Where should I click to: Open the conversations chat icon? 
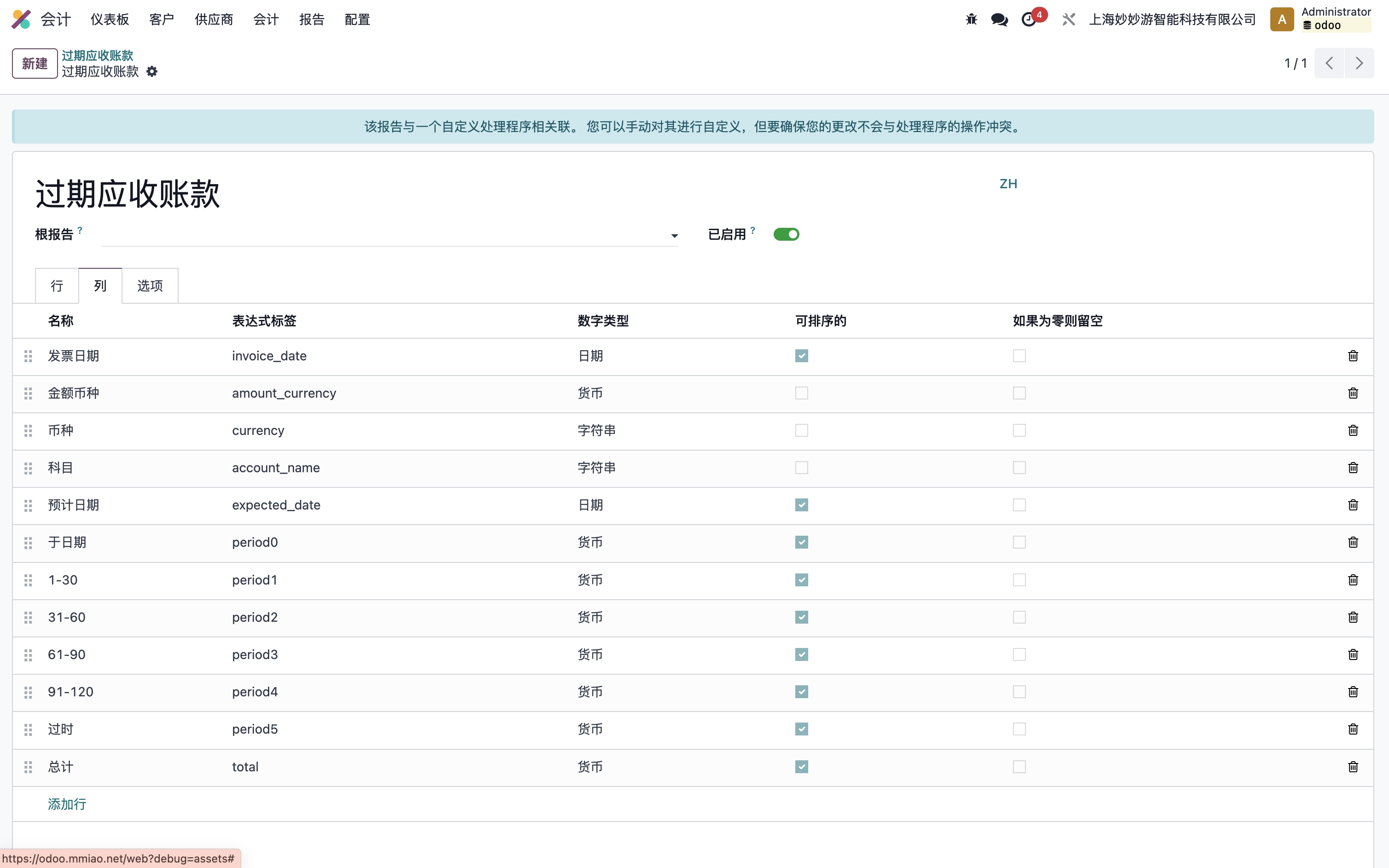(999, 19)
